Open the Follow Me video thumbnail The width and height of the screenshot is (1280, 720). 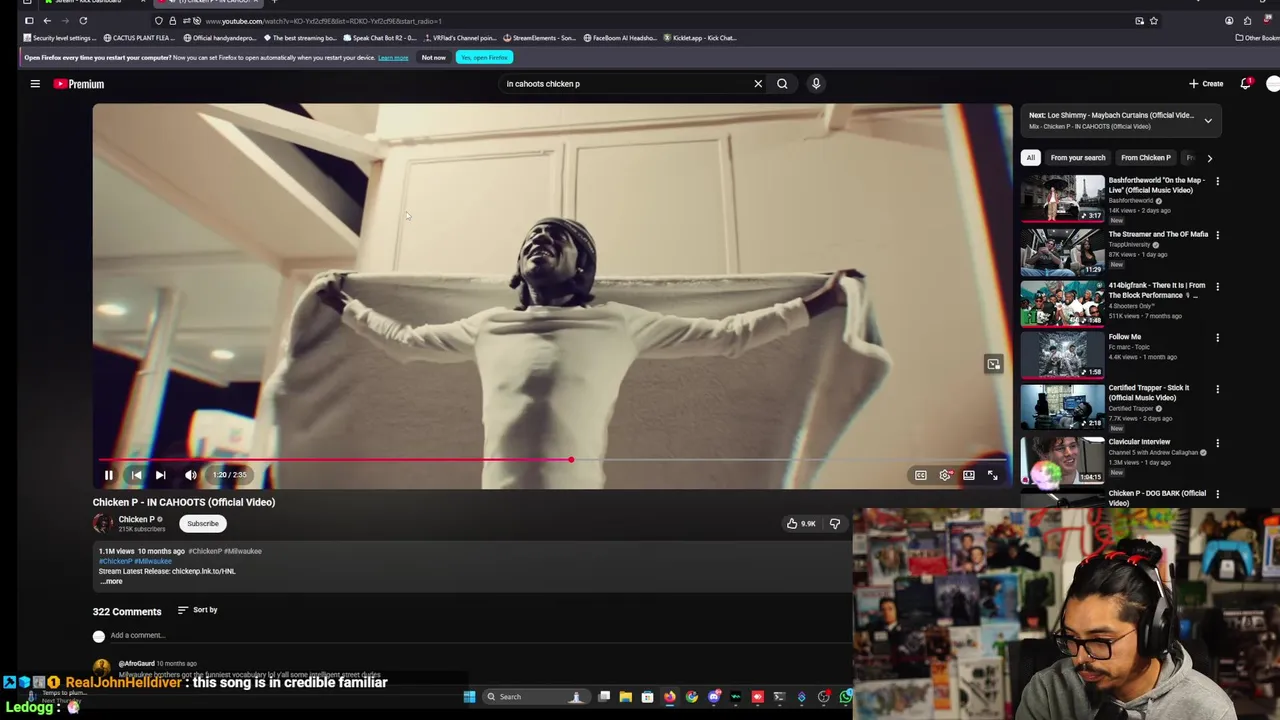[x=1062, y=354]
